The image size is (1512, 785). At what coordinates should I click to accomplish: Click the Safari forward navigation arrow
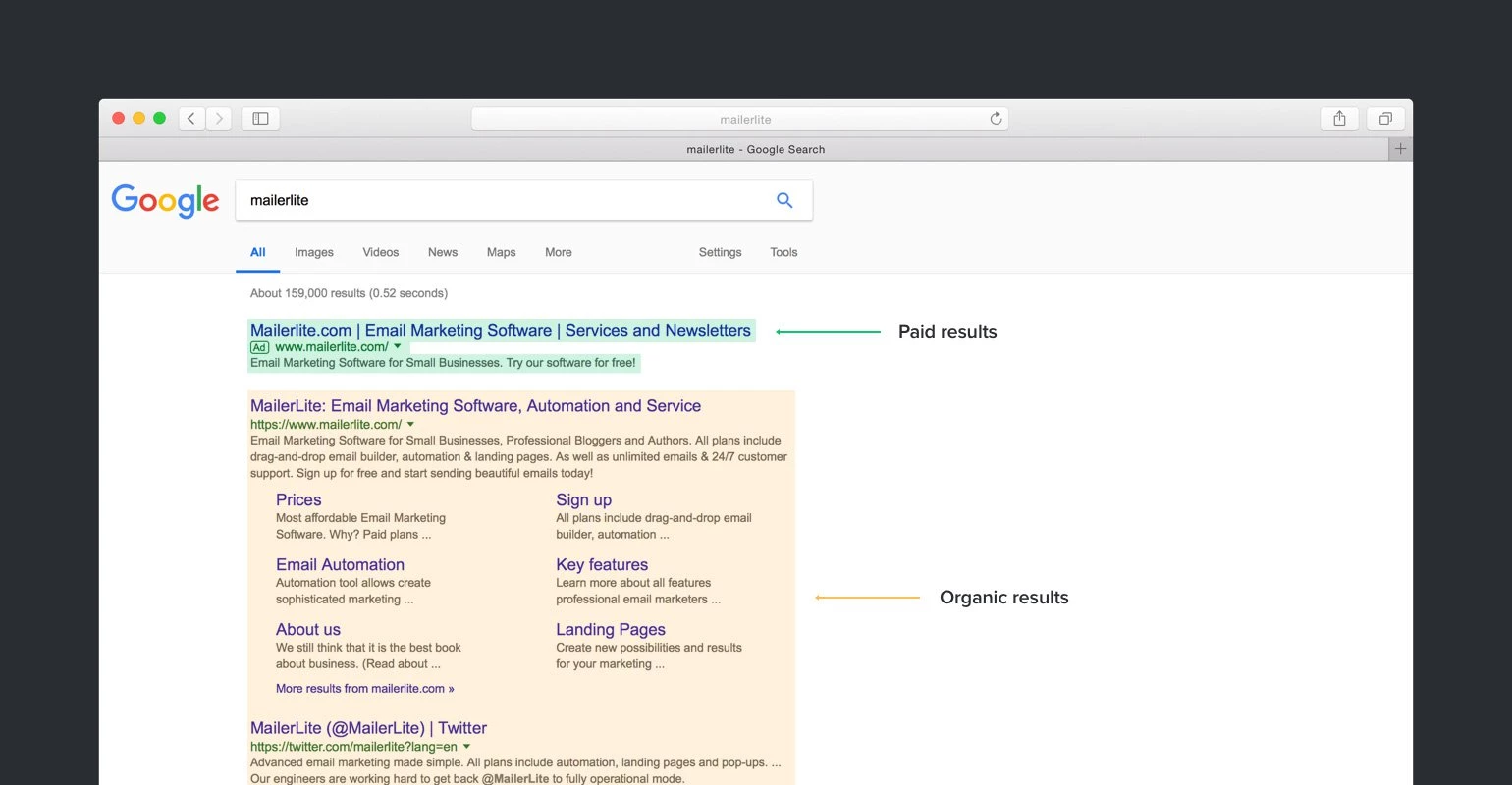(x=219, y=119)
